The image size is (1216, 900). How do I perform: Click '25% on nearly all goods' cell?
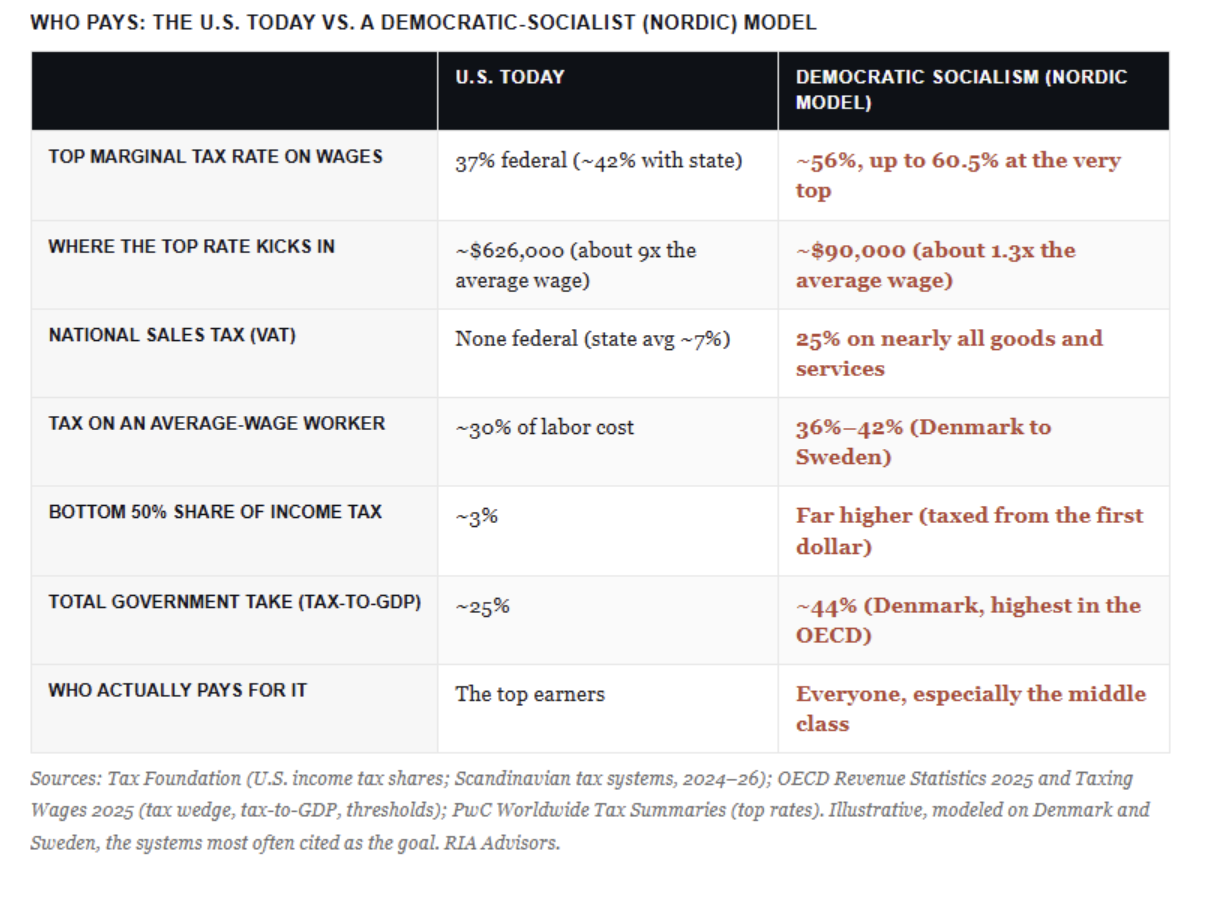[949, 353]
